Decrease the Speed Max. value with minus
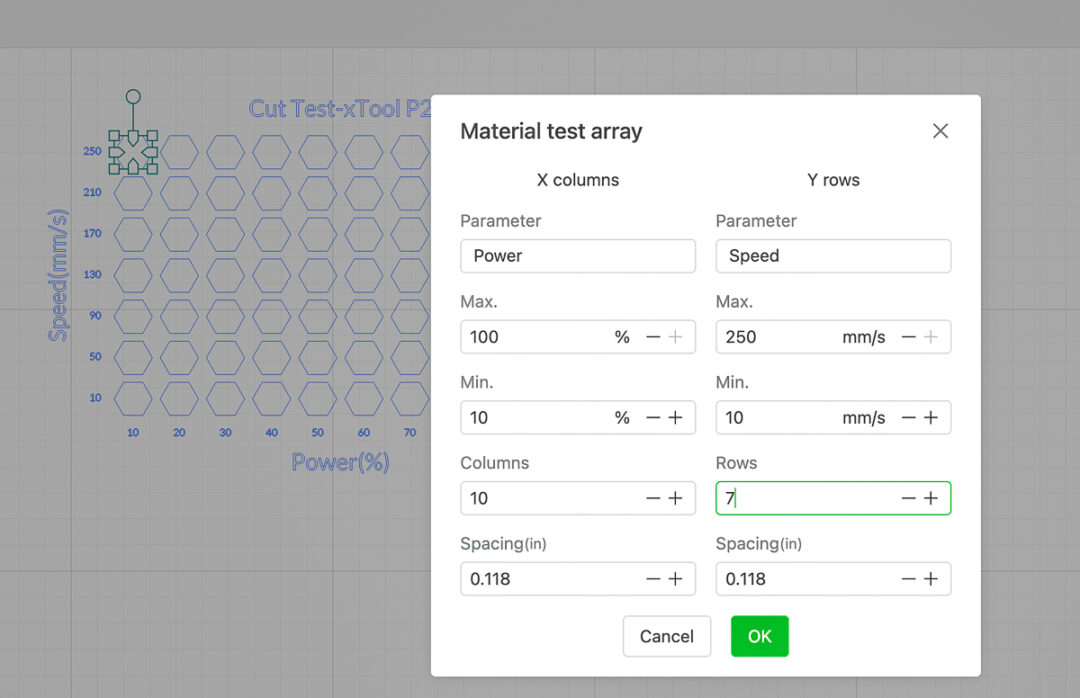 (908, 337)
